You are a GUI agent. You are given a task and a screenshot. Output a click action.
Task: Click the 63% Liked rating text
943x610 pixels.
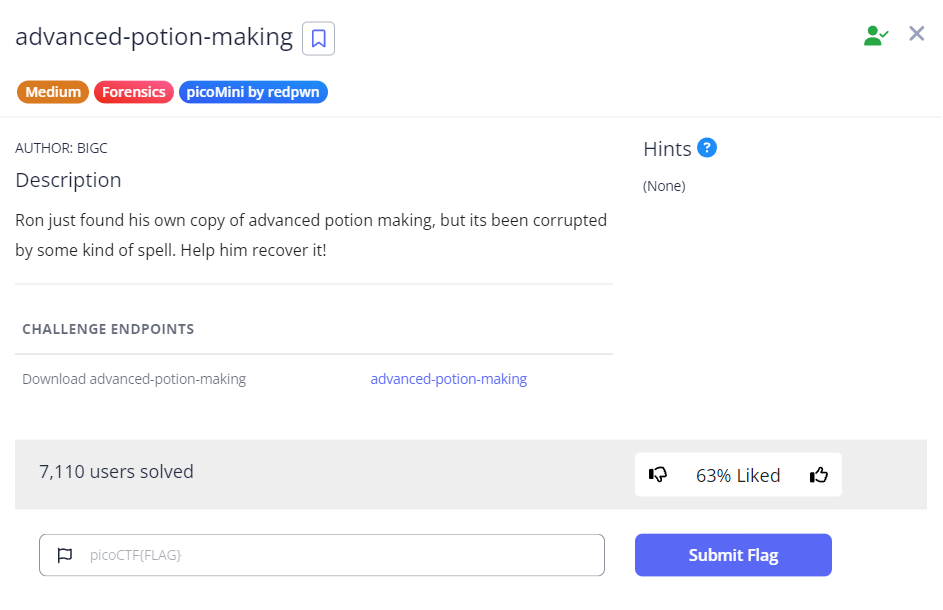pos(738,475)
